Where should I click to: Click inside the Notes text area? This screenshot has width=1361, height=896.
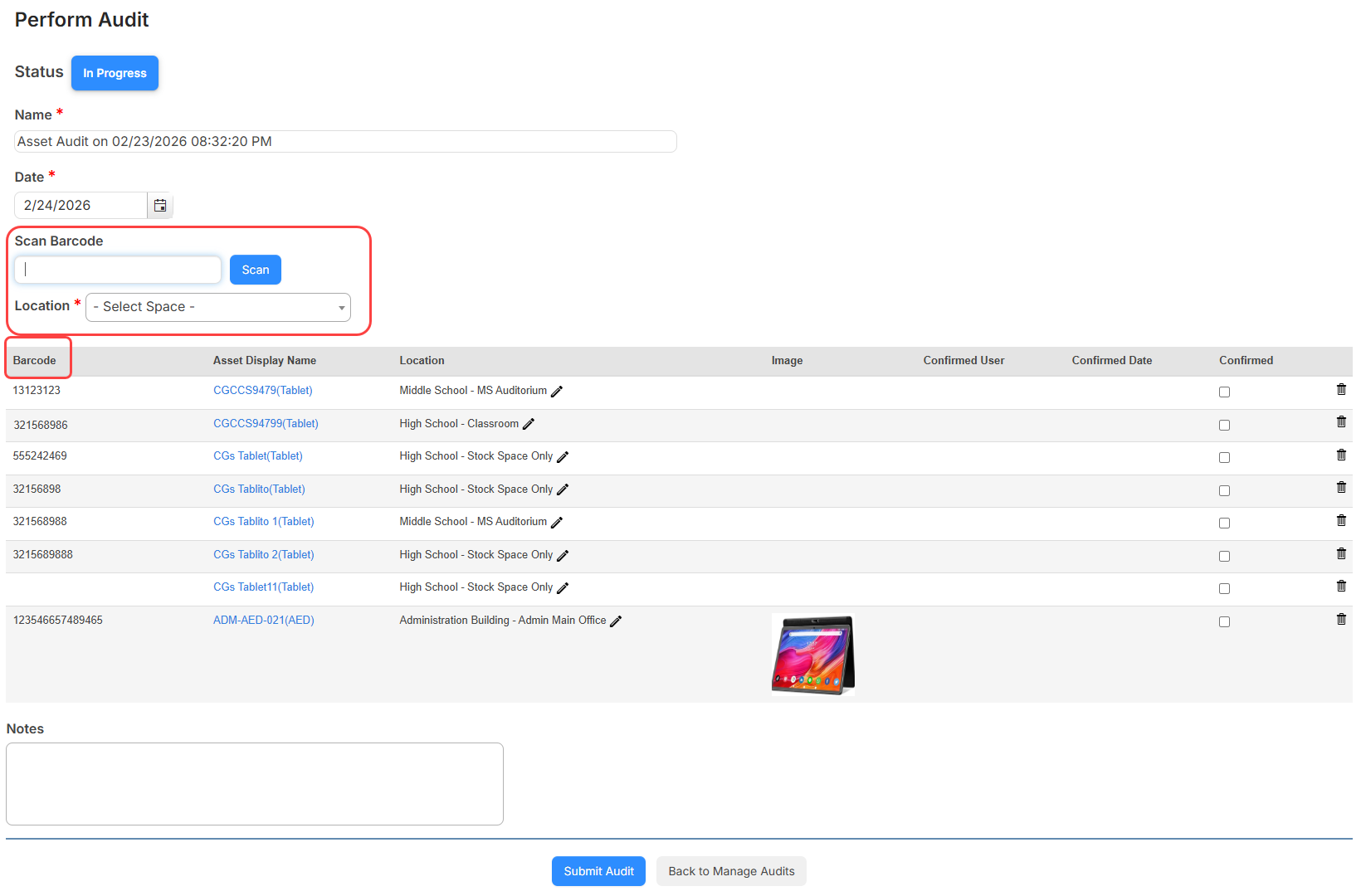[254, 782]
